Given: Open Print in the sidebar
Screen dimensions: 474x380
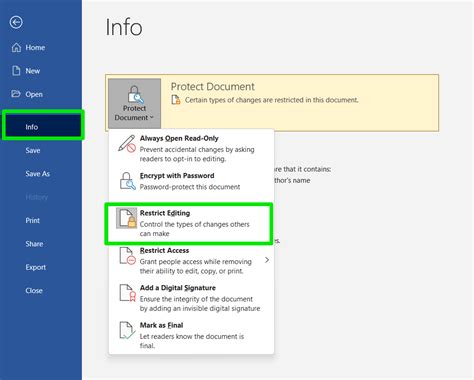Looking at the screenshot, I should [32, 220].
